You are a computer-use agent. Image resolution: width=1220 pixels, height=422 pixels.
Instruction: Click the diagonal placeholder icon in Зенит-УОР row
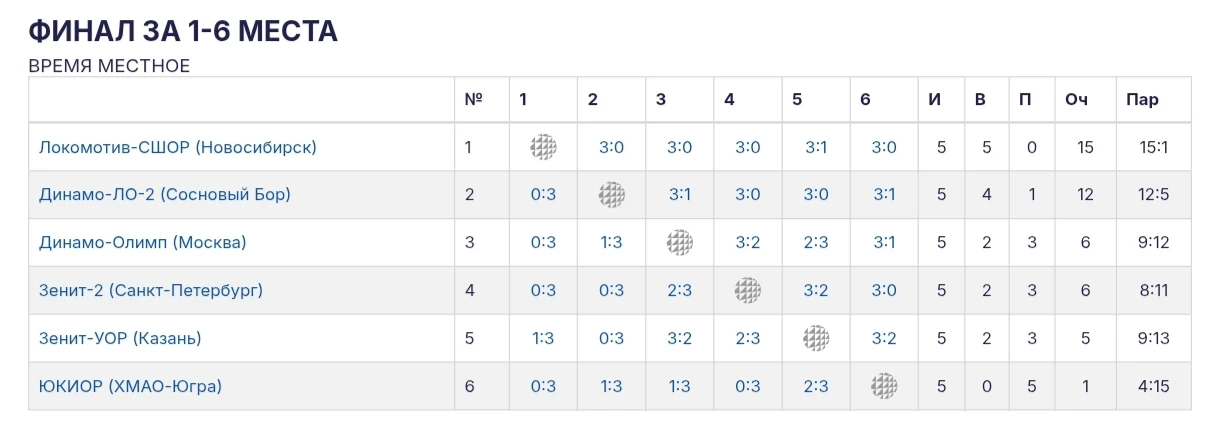click(816, 338)
